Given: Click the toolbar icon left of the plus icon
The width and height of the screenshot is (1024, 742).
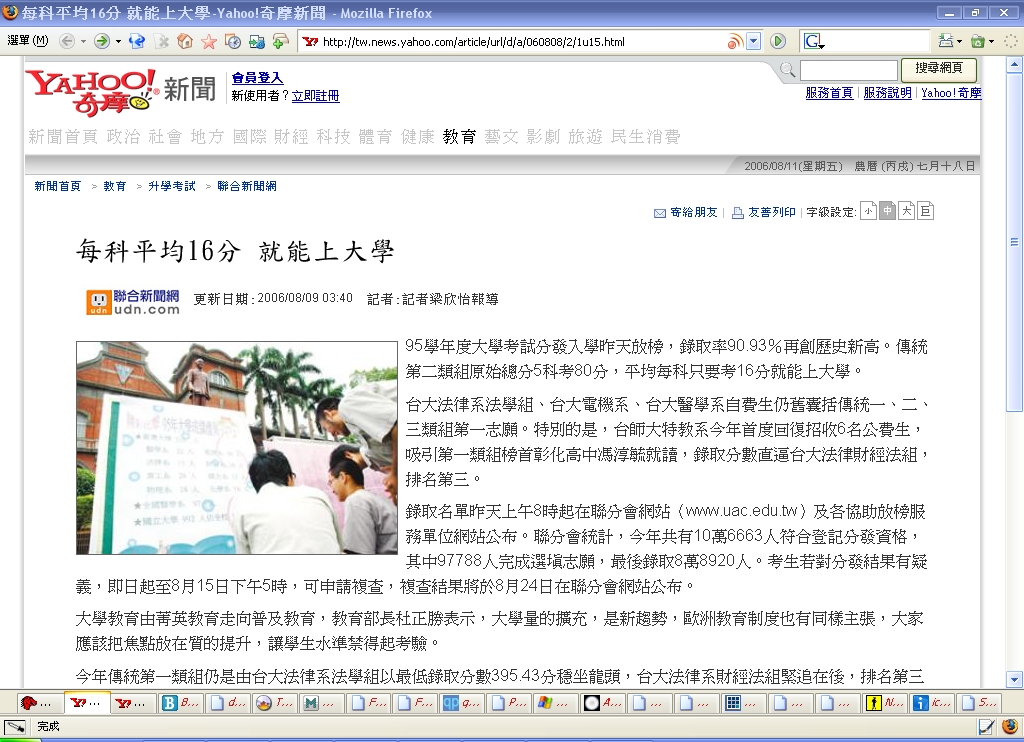Looking at the screenshot, I should click(x=257, y=41).
